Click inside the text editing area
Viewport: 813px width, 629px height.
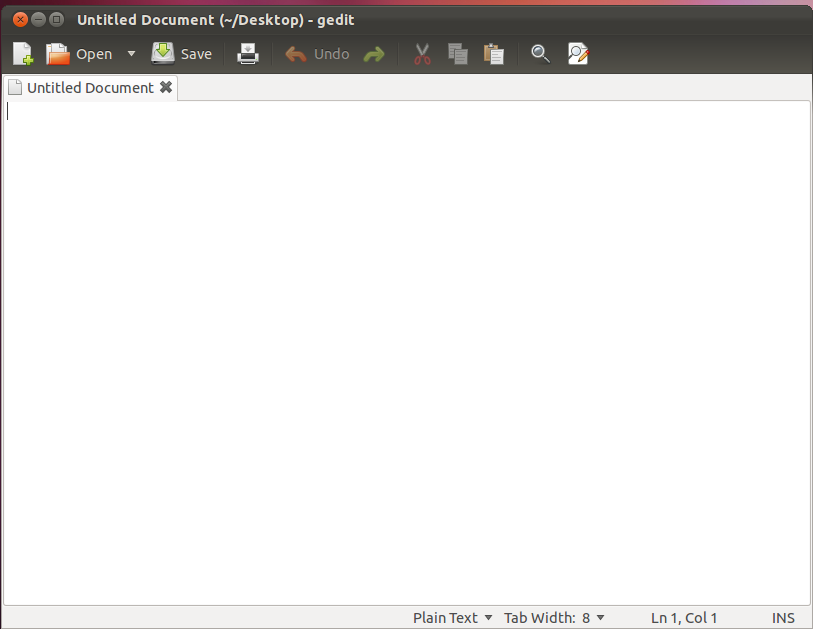406,353
